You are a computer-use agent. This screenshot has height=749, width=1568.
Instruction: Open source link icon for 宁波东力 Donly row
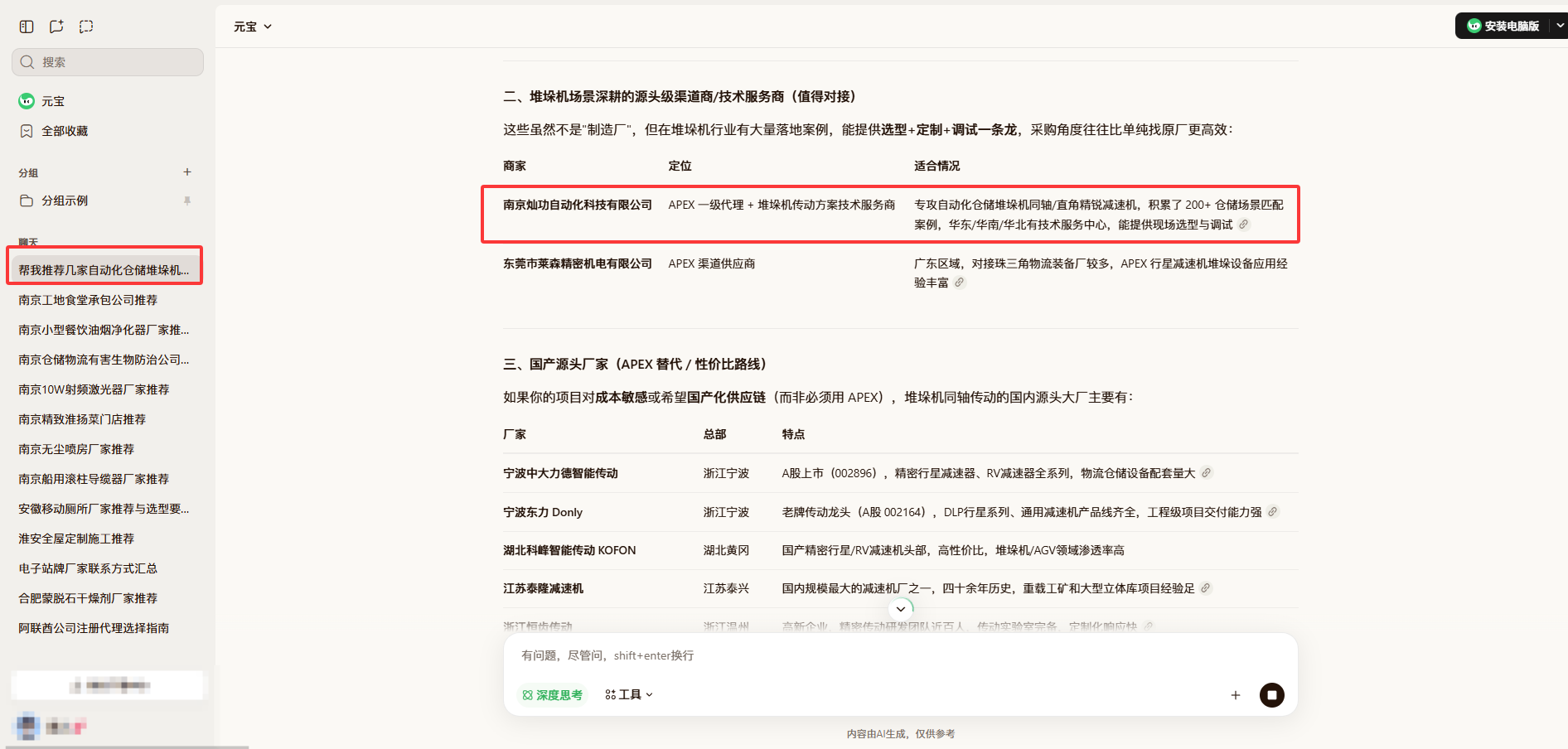tap(1272, 512)
